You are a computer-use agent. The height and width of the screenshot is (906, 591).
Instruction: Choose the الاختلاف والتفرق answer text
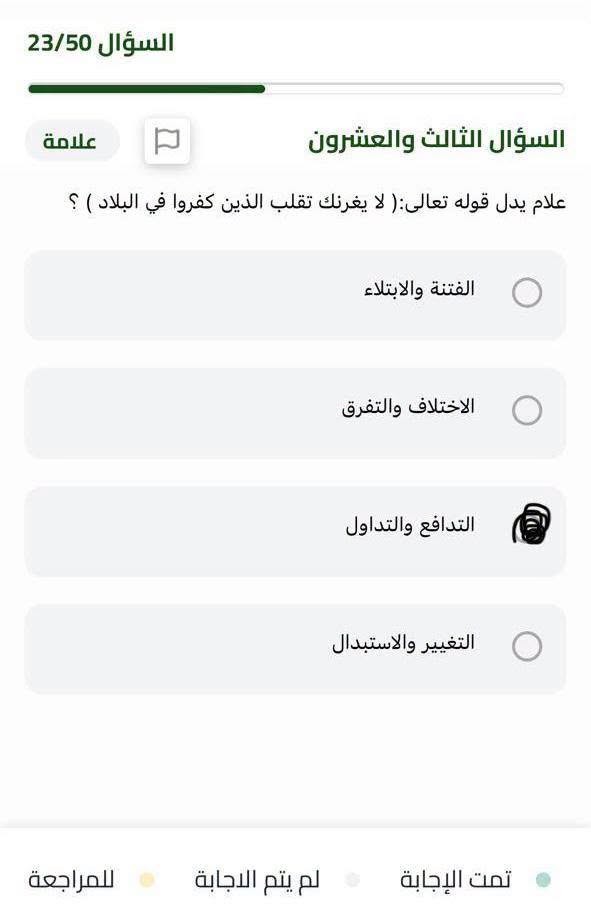pos(408,407)
